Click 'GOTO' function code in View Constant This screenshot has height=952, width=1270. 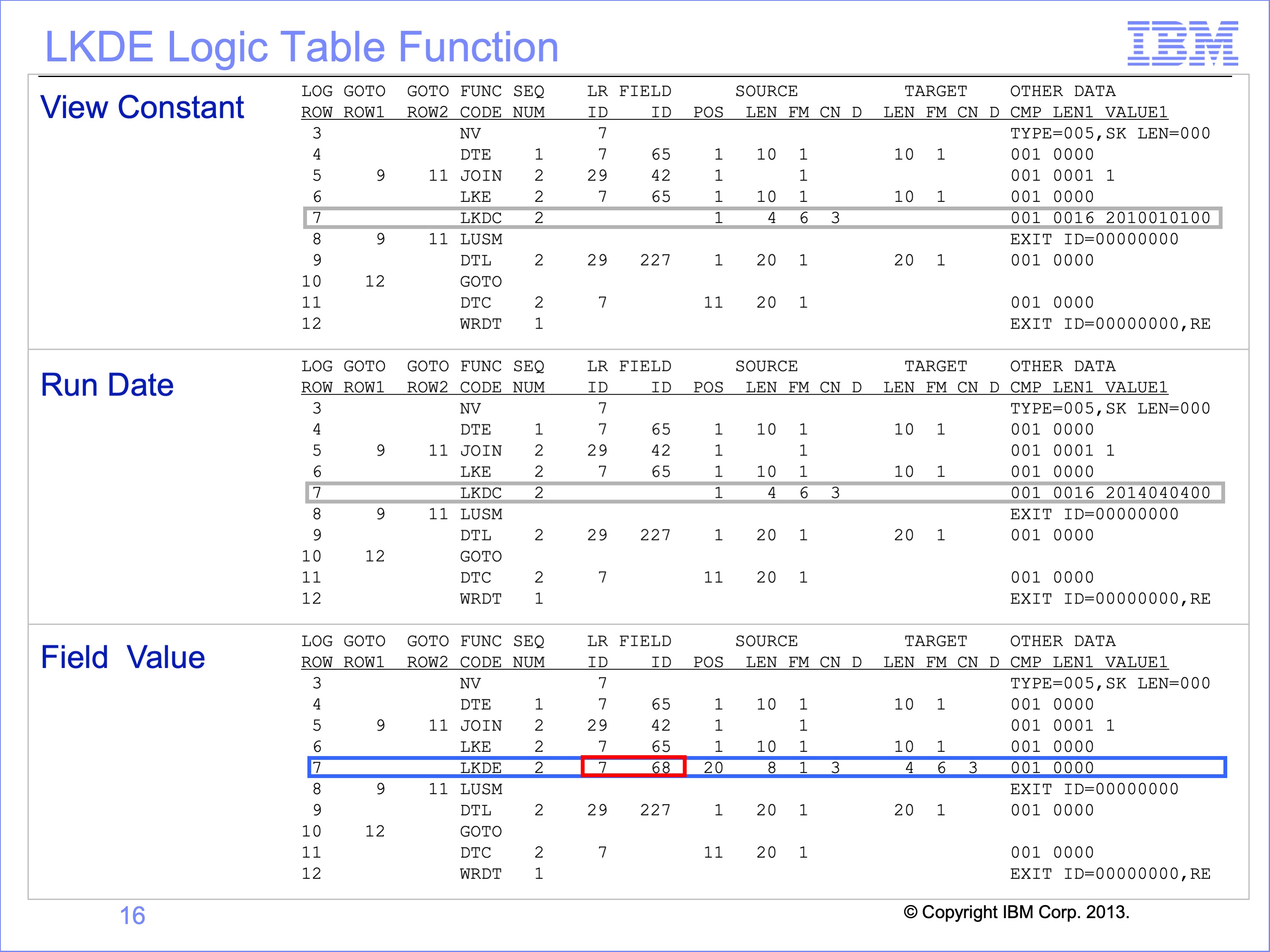[481, 282]
